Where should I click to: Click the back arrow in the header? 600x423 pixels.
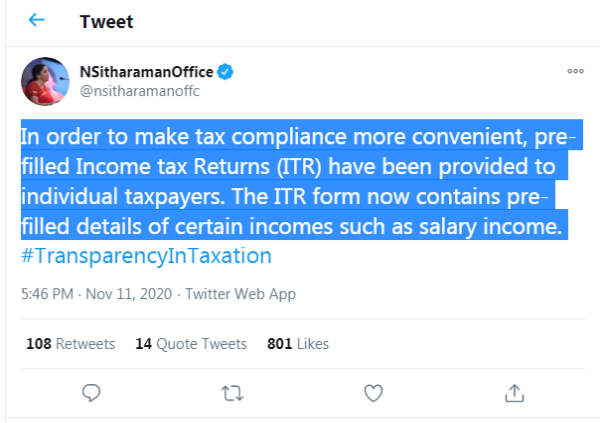point(37,20)
